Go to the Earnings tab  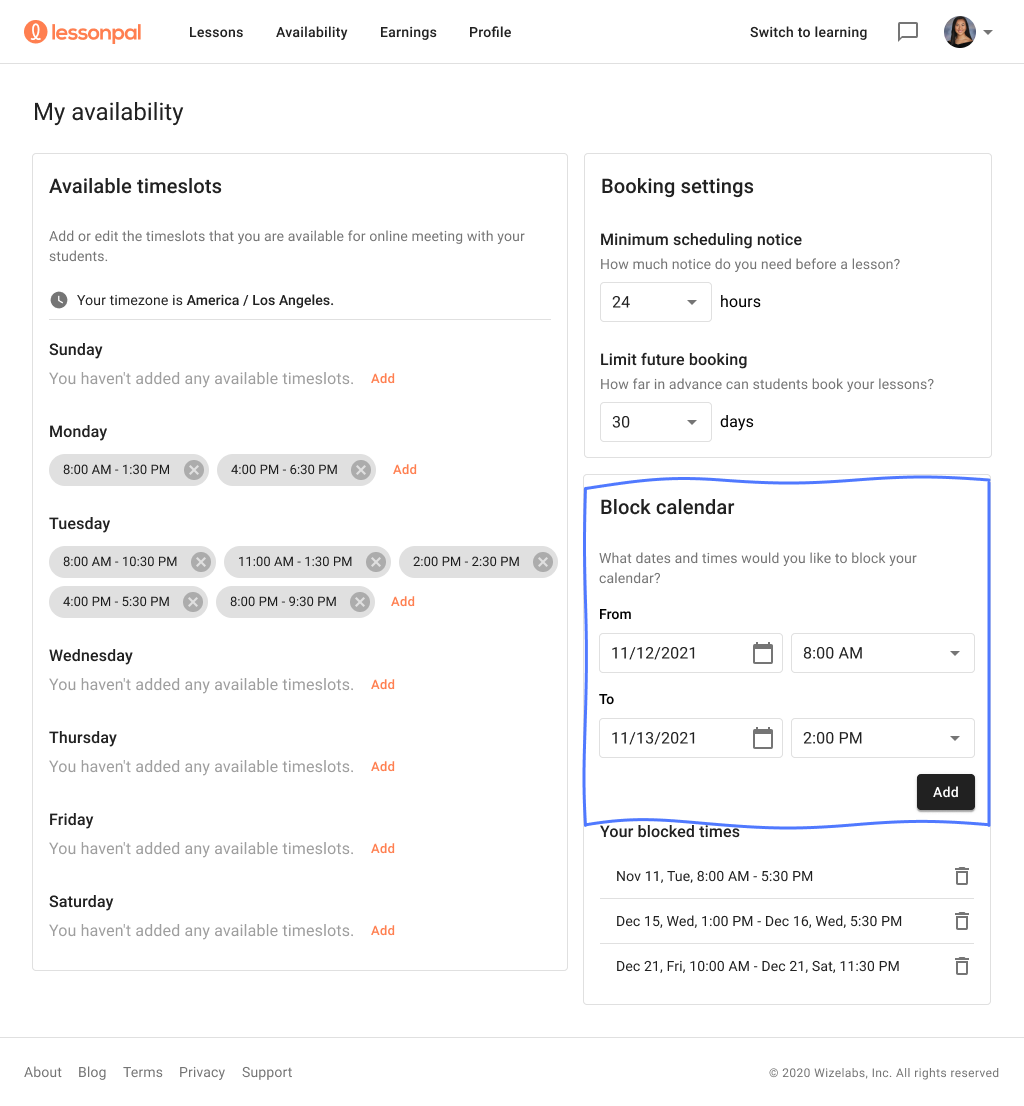pos(408,32)
